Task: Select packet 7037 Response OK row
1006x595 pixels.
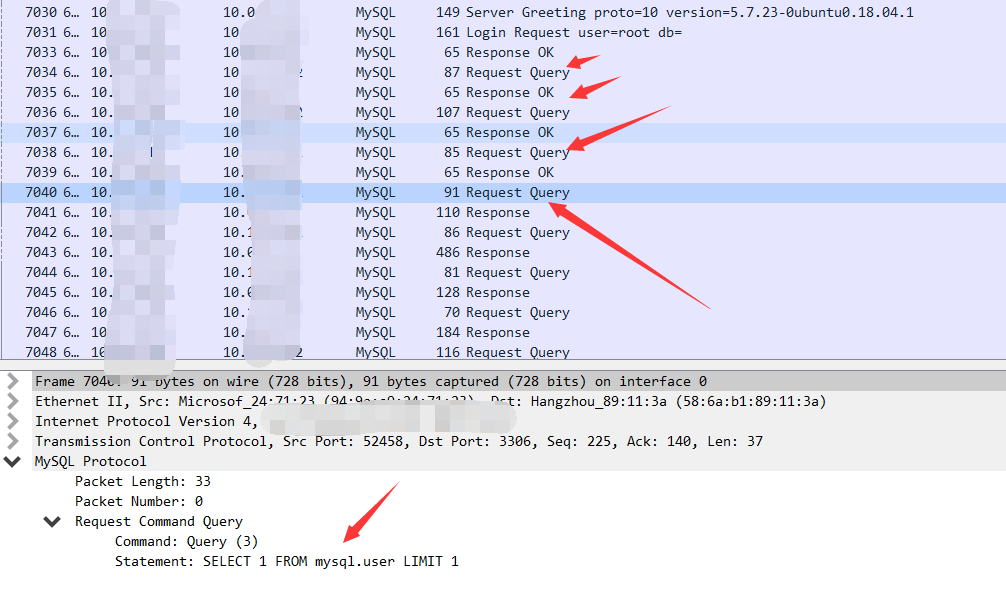Action: [x=503, y=132]
